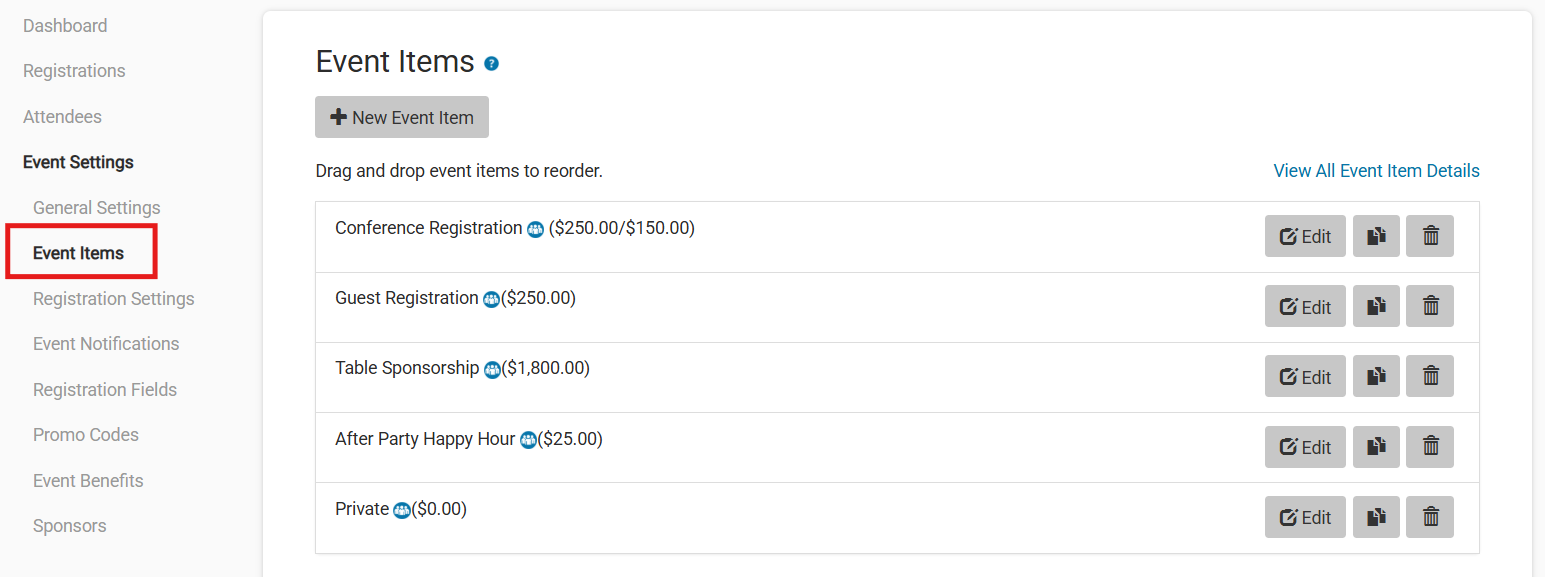Edit the Private event item
The image size is (1545, 577).
coord(1305,517)
